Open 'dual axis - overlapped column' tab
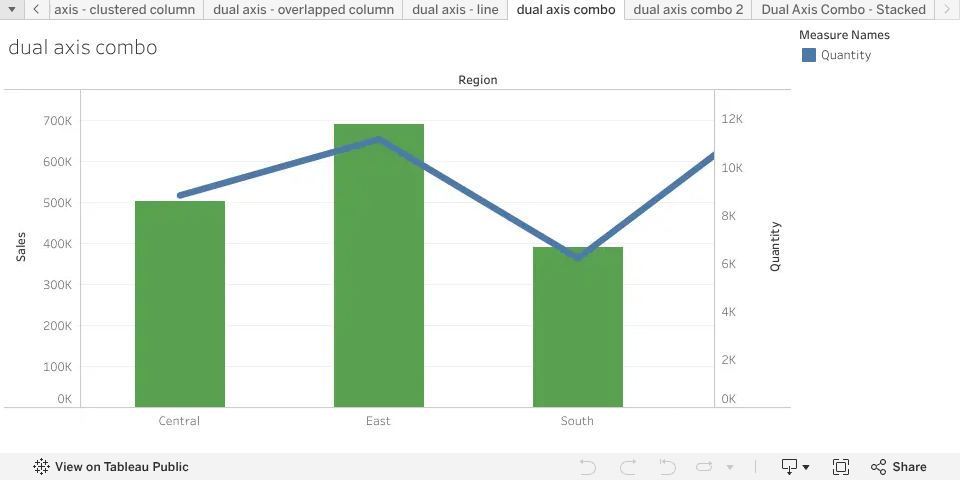 [303, 9]
